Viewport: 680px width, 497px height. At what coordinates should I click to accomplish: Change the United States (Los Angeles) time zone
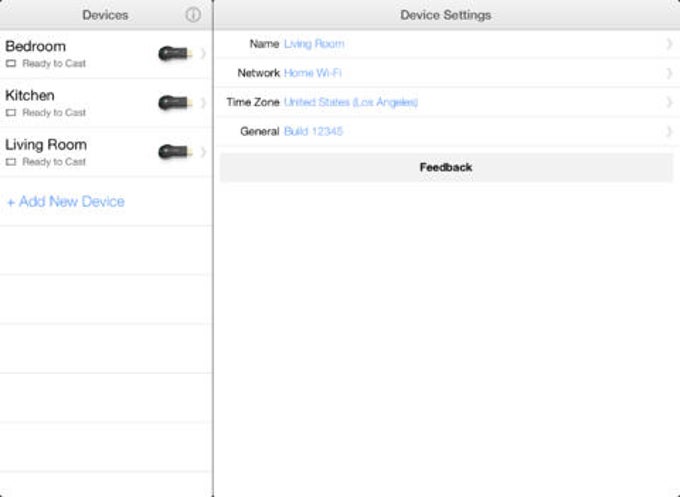351,102
